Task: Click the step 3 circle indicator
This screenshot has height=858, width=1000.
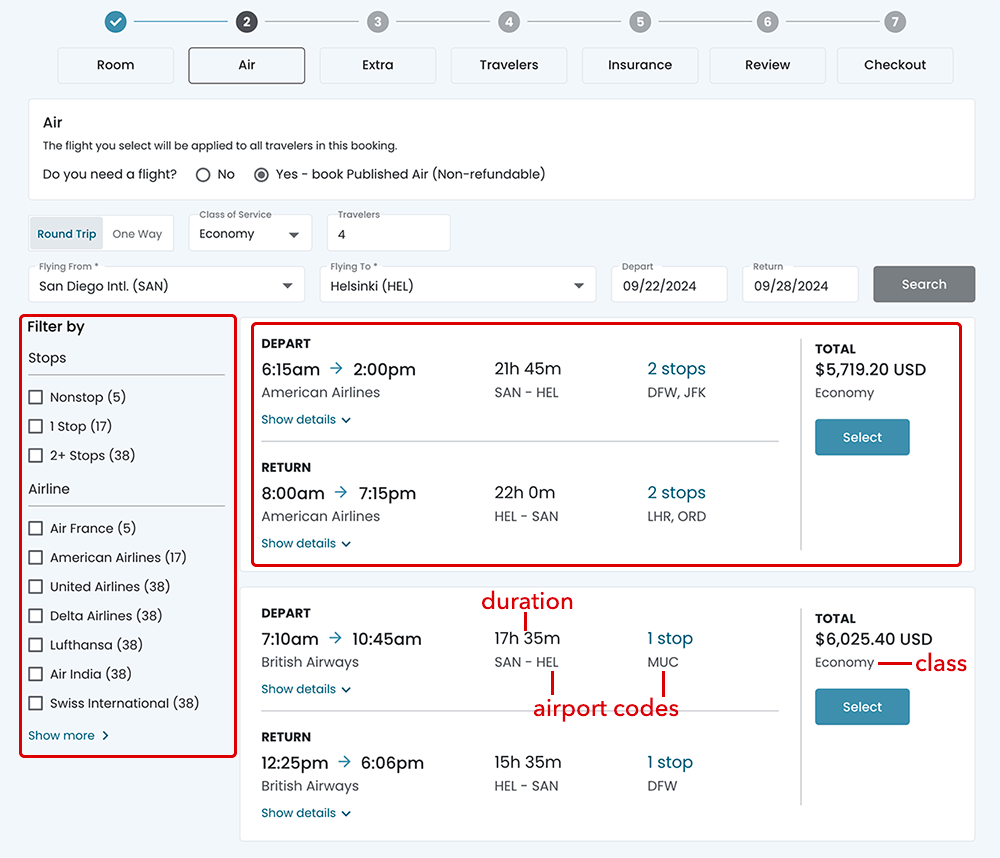Action: click(x=377, y=21)
